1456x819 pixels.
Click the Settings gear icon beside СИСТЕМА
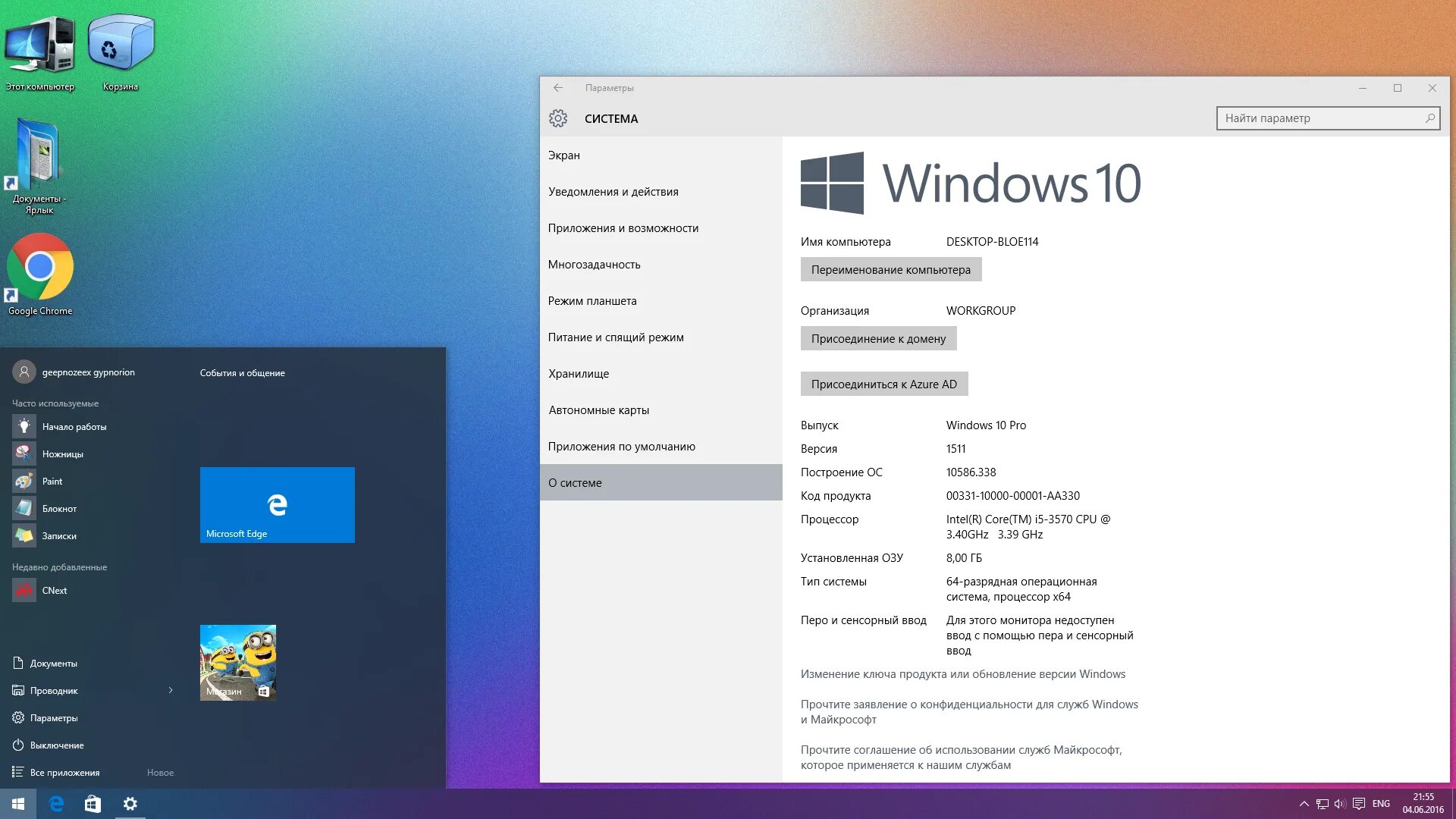point(558,118)
